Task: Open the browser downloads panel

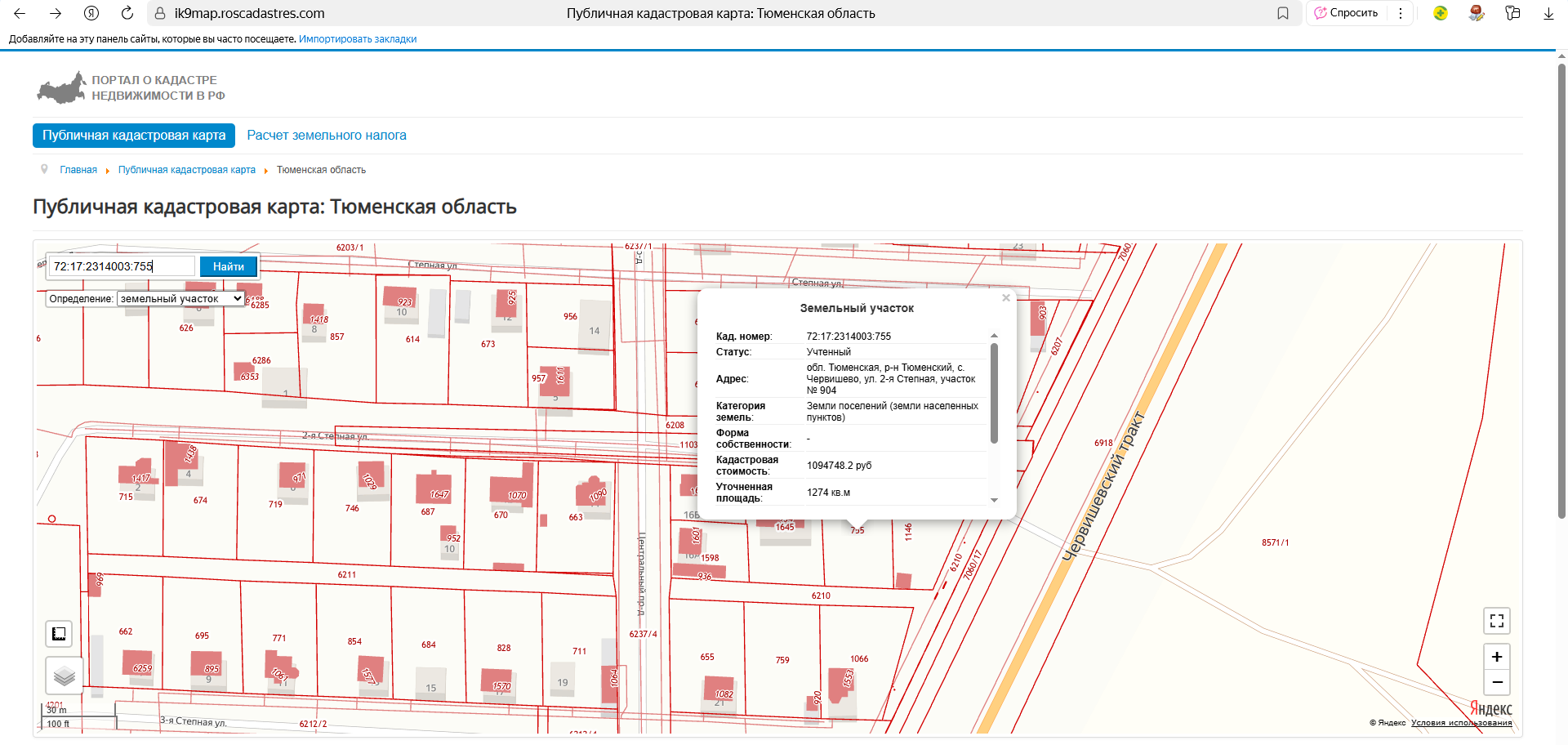Action: point(1548,13)
